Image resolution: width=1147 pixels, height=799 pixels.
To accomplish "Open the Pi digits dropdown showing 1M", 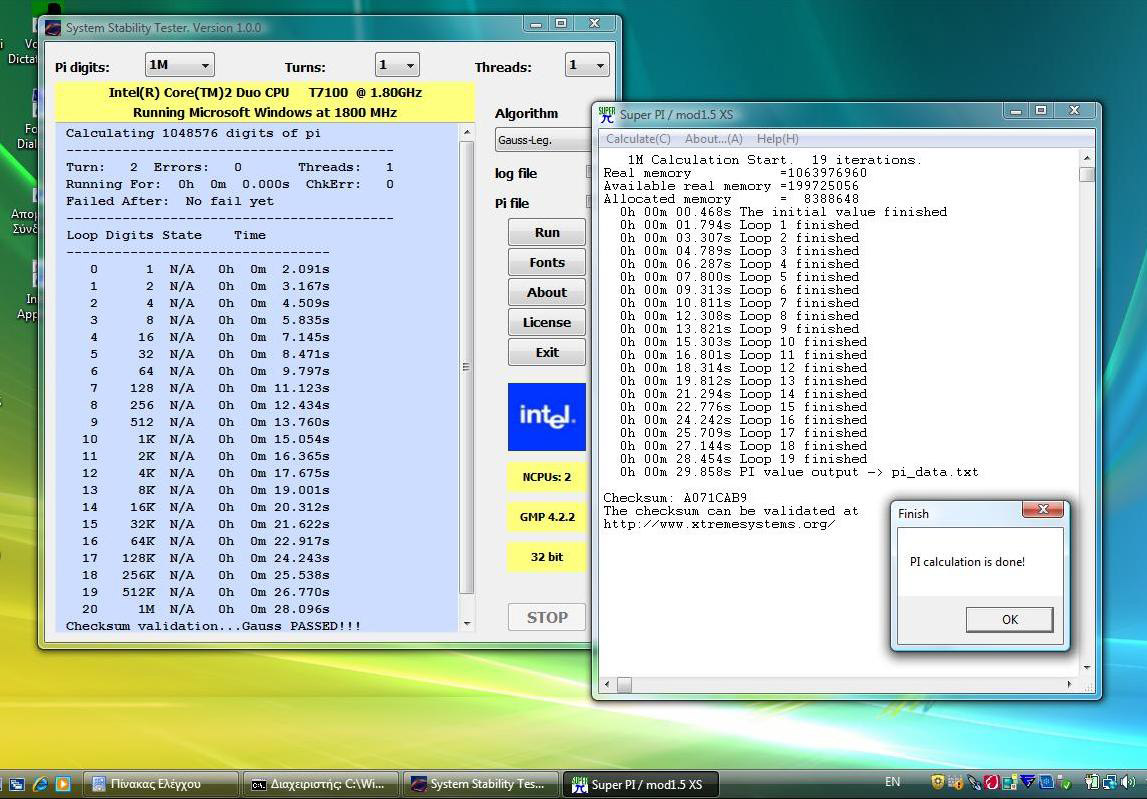I will [x=179, y=65].
